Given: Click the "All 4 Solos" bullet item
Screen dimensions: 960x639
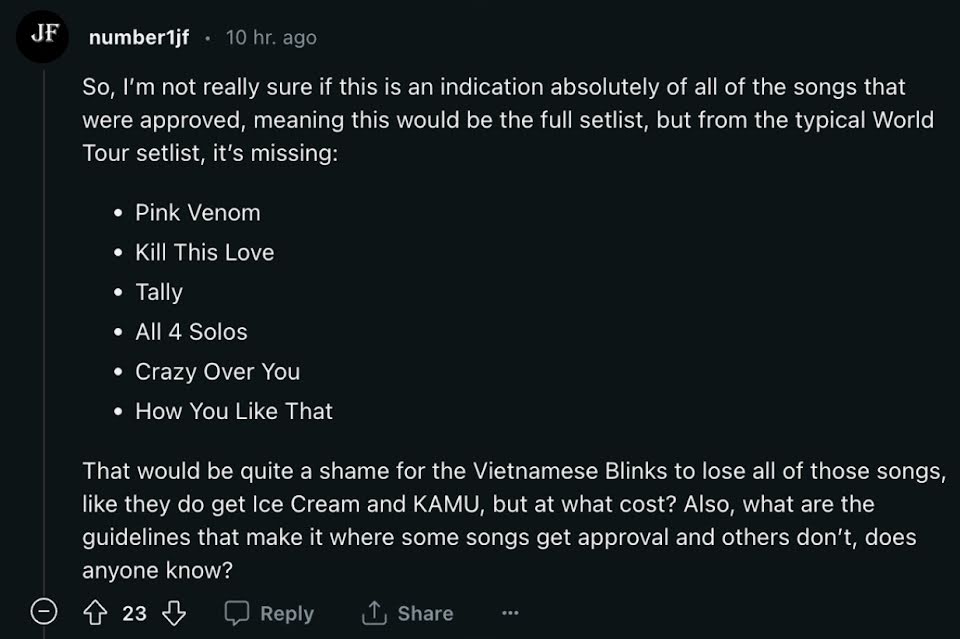Looking at the screenshot, I should point(191,332).
